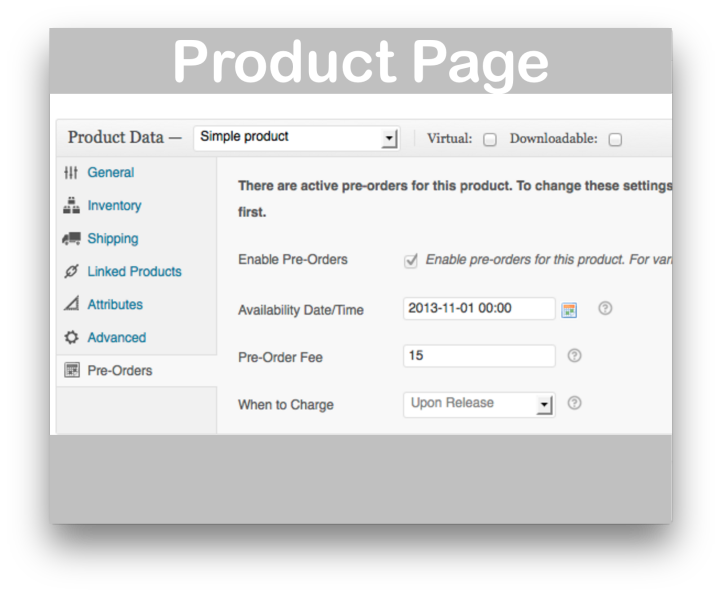
Task: Open the Availability Date calendar picker
Action: 569,310
